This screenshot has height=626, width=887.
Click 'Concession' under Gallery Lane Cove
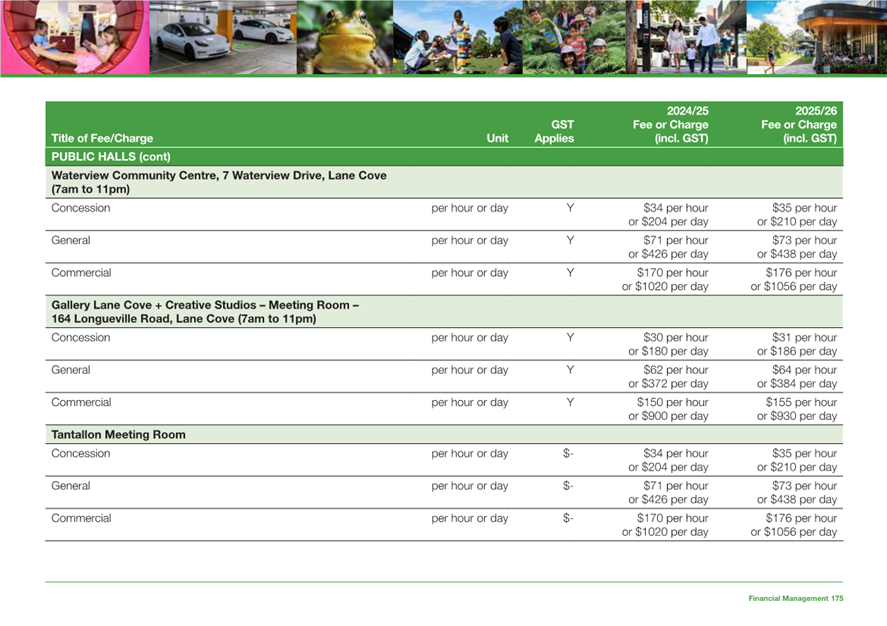tap(81, 337)
